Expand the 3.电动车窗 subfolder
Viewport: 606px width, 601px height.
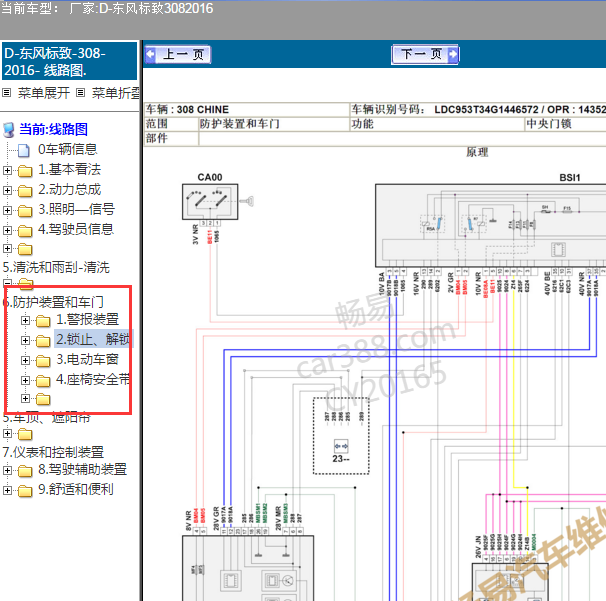(25, 360)
